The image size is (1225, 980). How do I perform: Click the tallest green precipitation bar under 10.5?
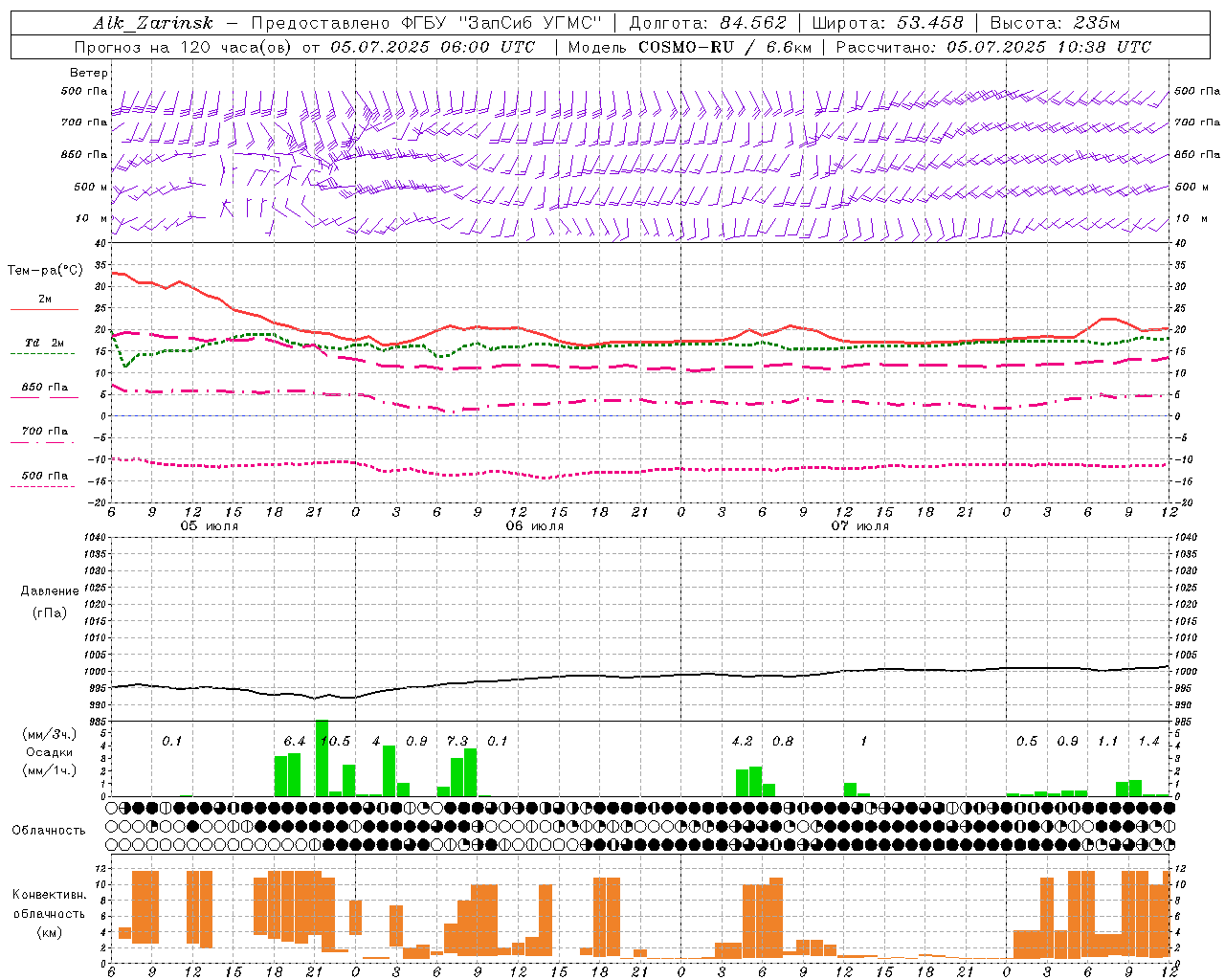pyautogui.click(x=322, y=758)
